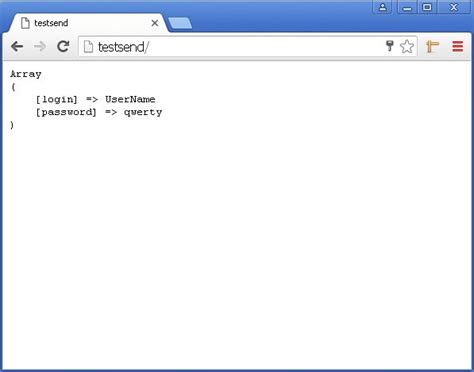The width and height of the screenshot is (474, 372).
Task: Open page info icon in address bar
Action: 88,47
